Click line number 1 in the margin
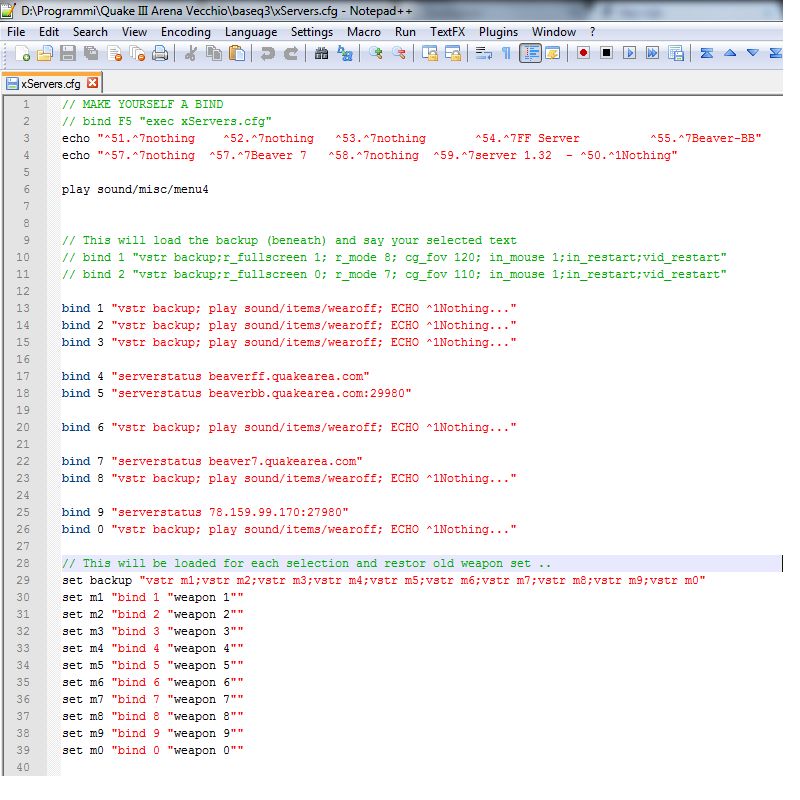 click(x=26, y=104)
